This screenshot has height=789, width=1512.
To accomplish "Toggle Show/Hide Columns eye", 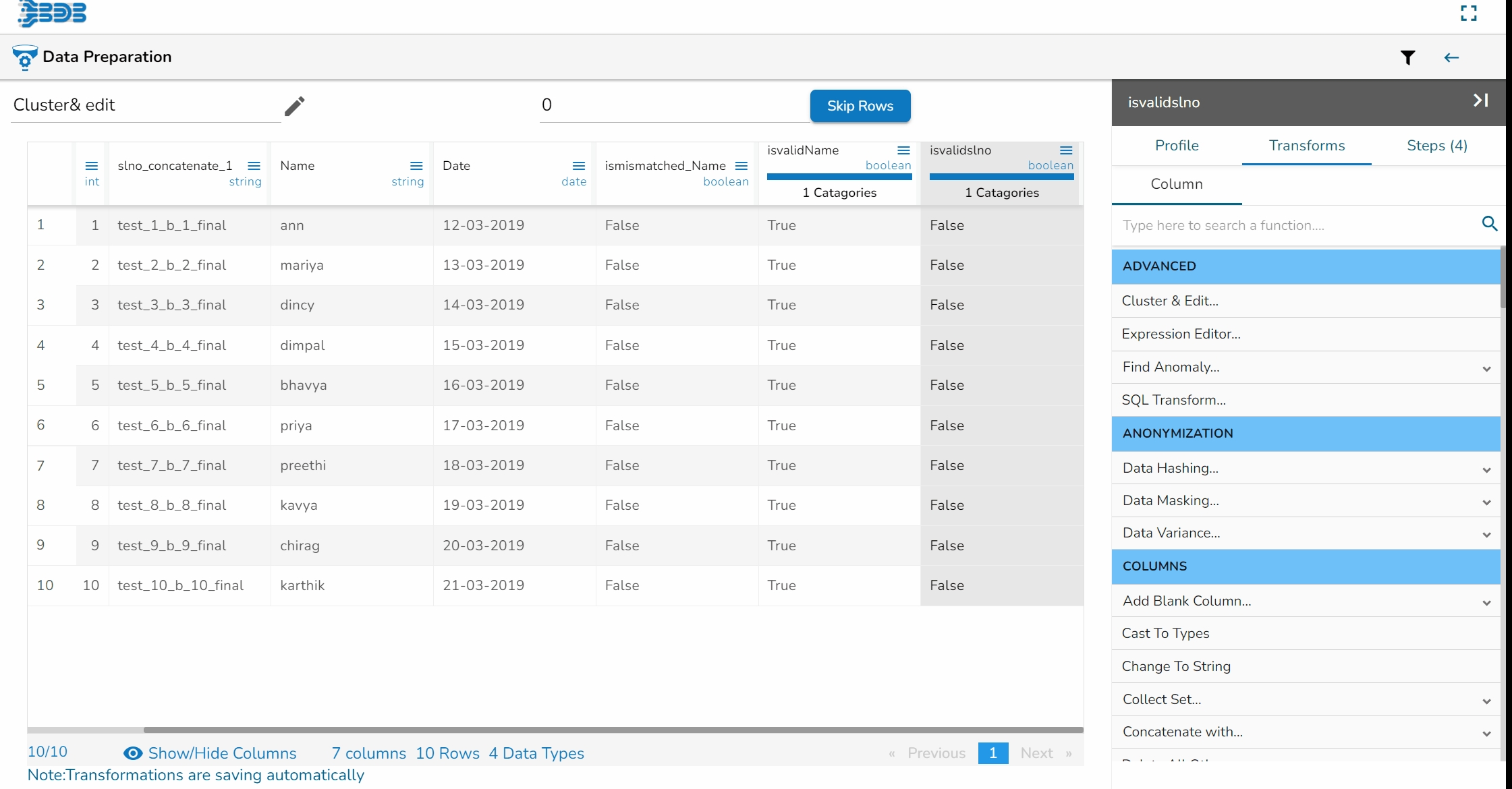I will (x=133, y=753).
